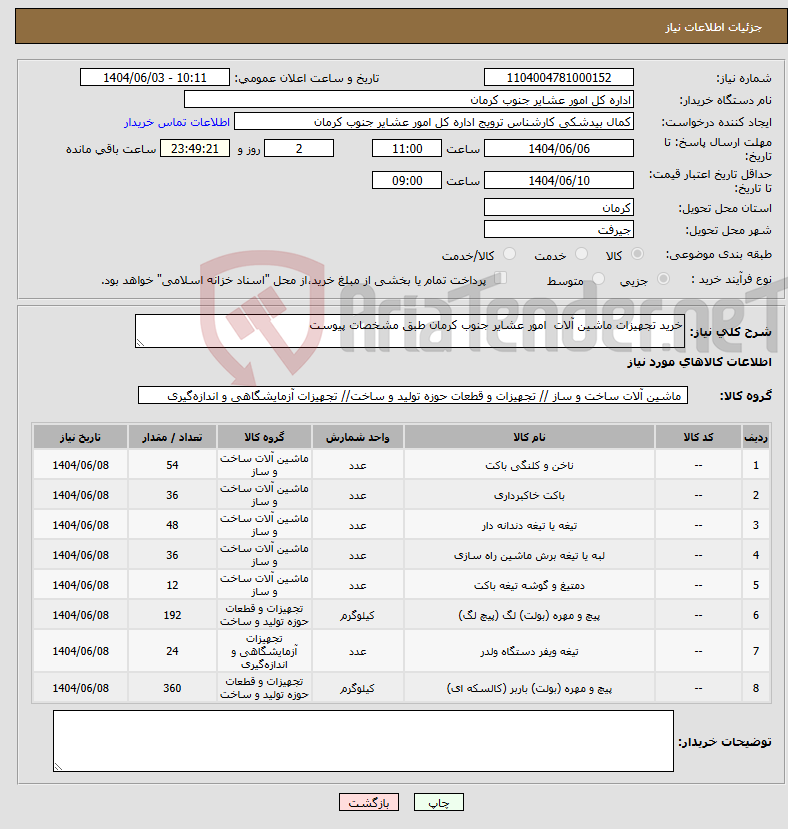The width and height of the screenshot is (788, 829).
Task: Select the خدمت radio button
Action: click(581, 254)
